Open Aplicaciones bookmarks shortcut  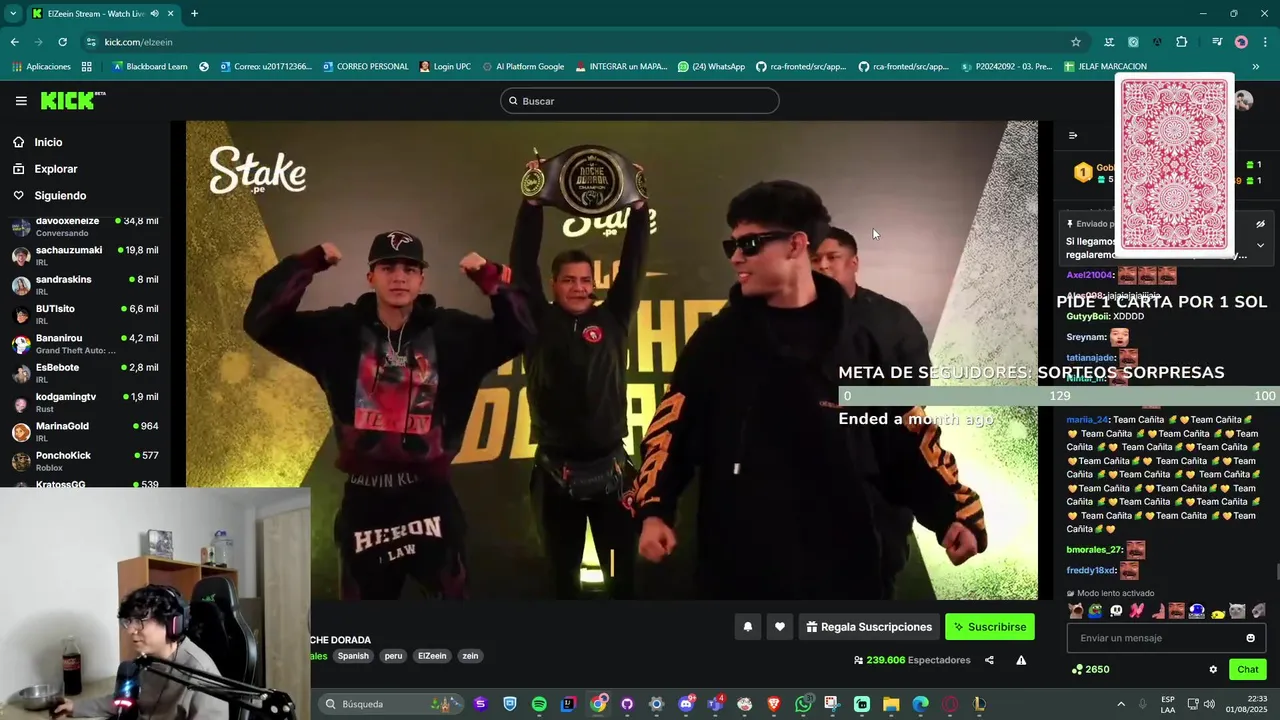coord(41,67)
